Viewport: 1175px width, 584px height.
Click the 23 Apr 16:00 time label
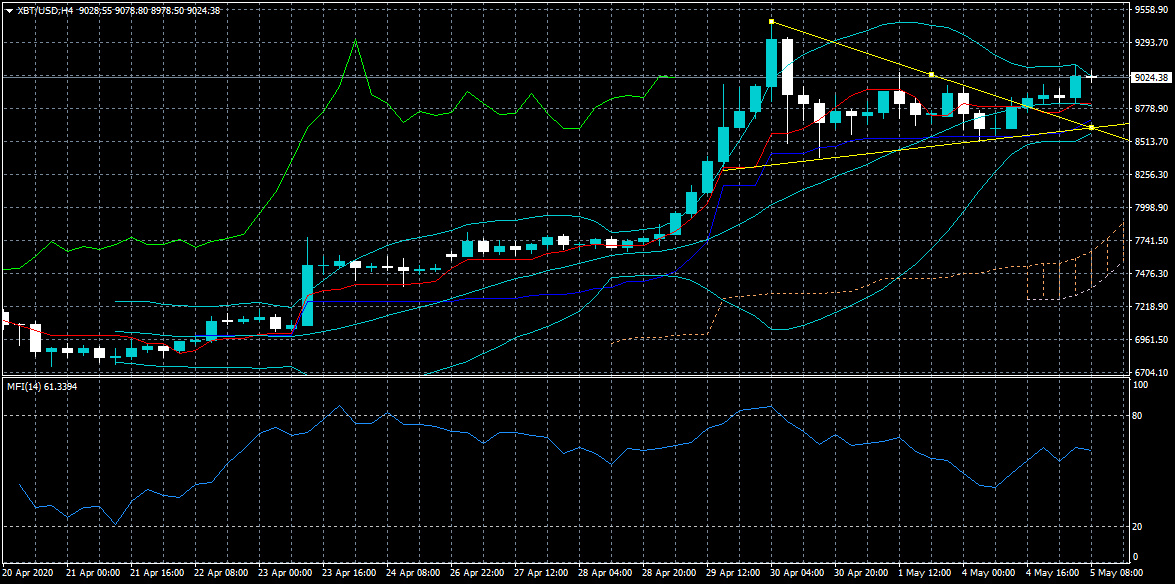tap(349, 572)
